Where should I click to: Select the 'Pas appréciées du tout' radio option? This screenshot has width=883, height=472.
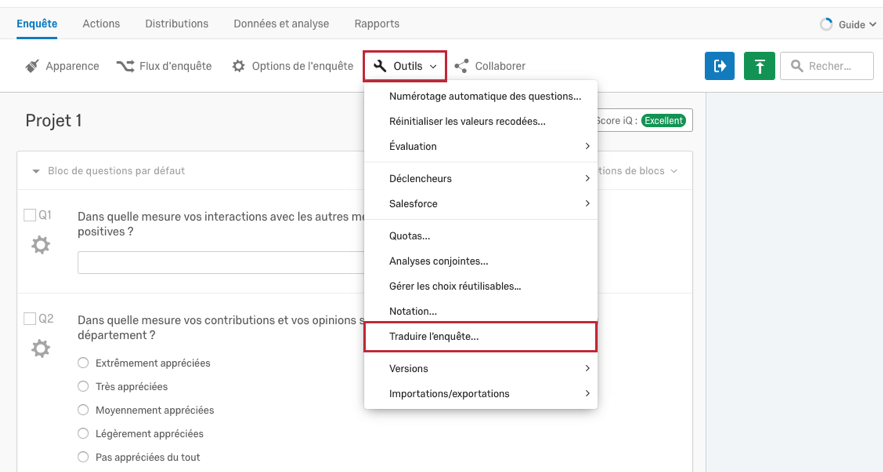pyautogui.click(x=84, y=457)
